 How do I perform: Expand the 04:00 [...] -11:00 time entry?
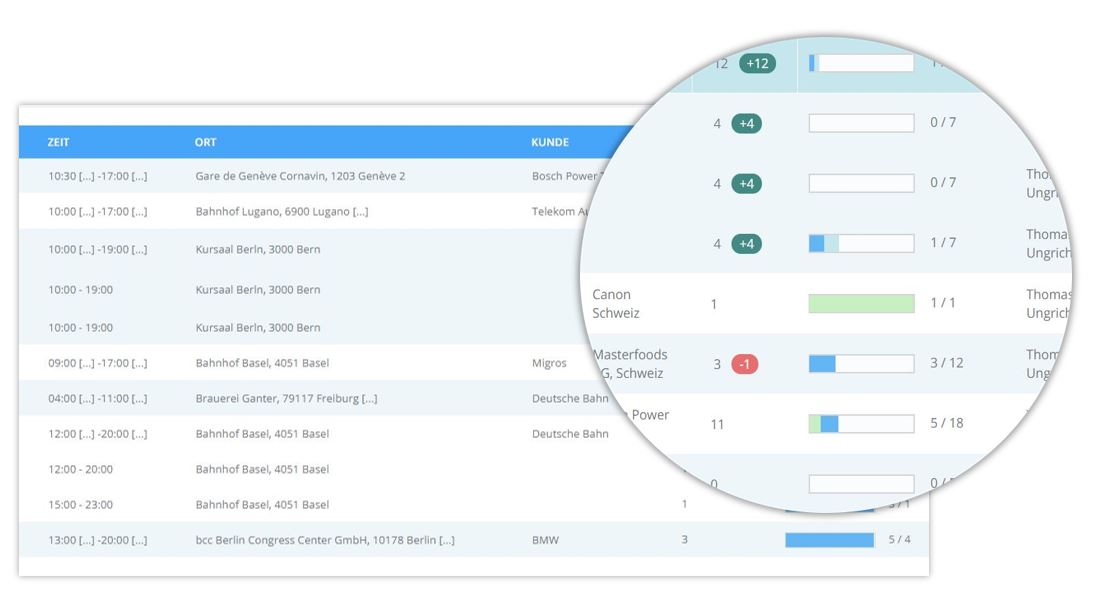click(97, 398)
